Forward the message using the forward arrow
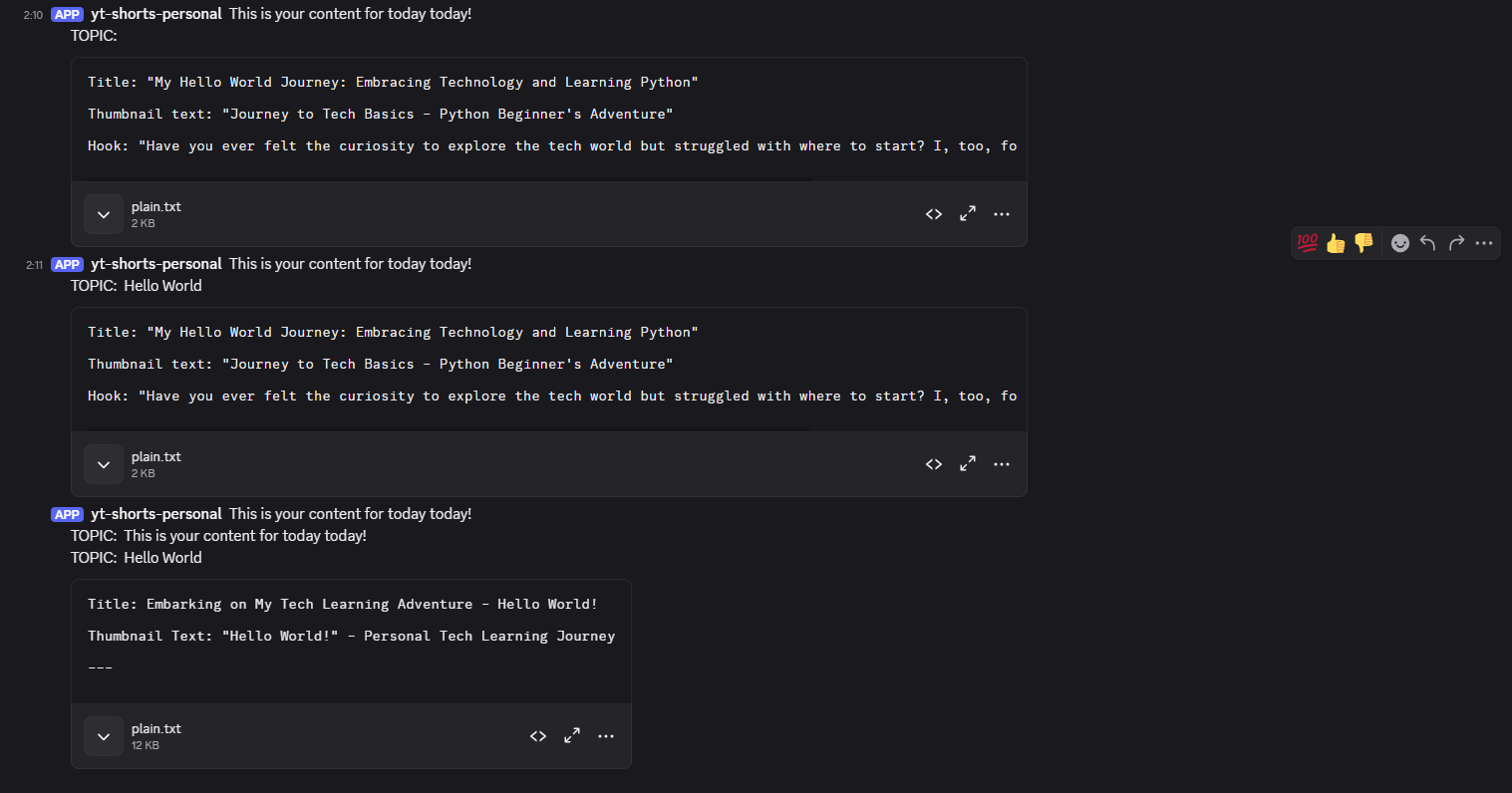This screenshot has height=793, width=1512. tap(1456, 243)
